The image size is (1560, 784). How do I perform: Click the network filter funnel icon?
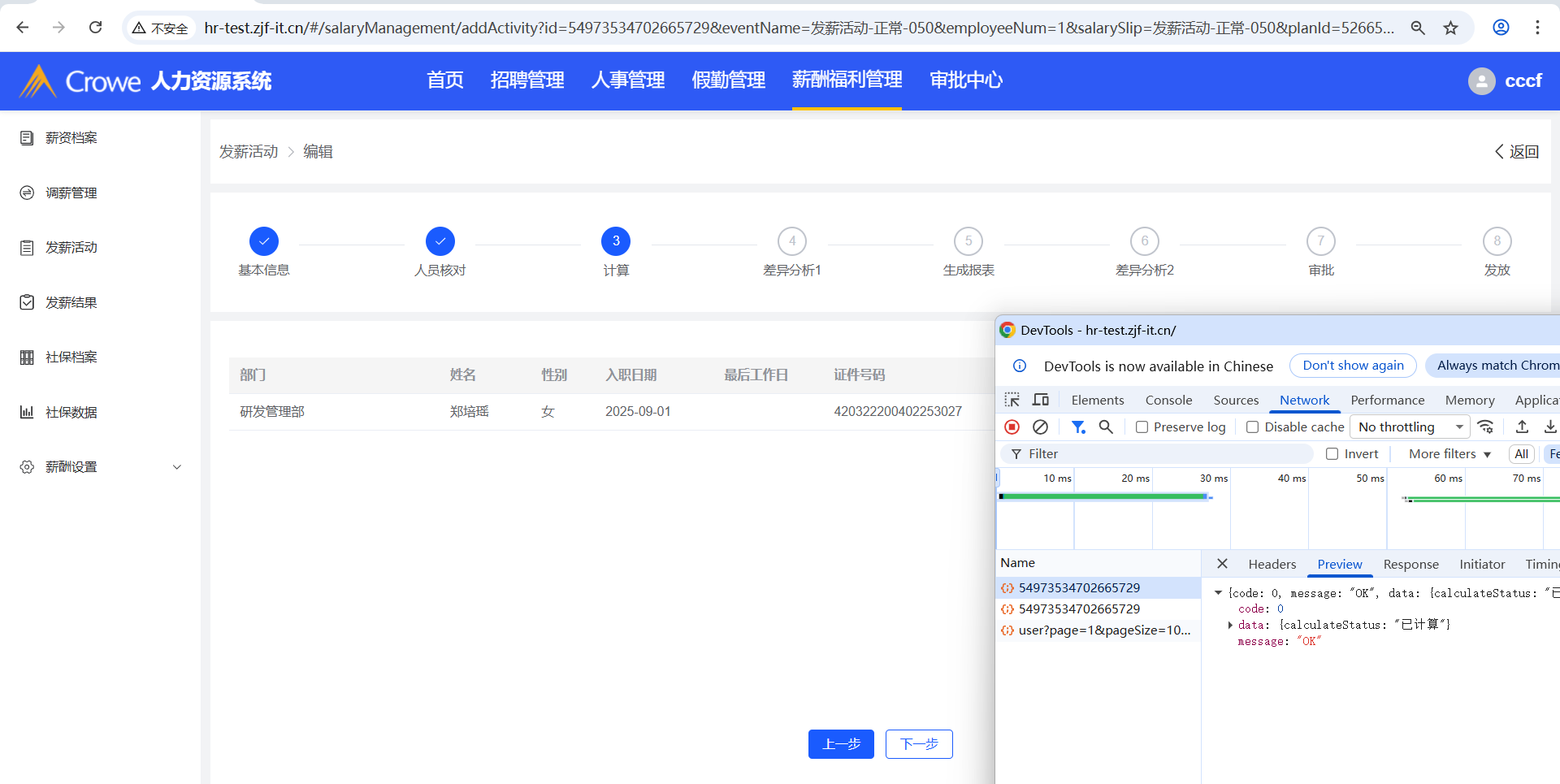[x=1078, y=427]
